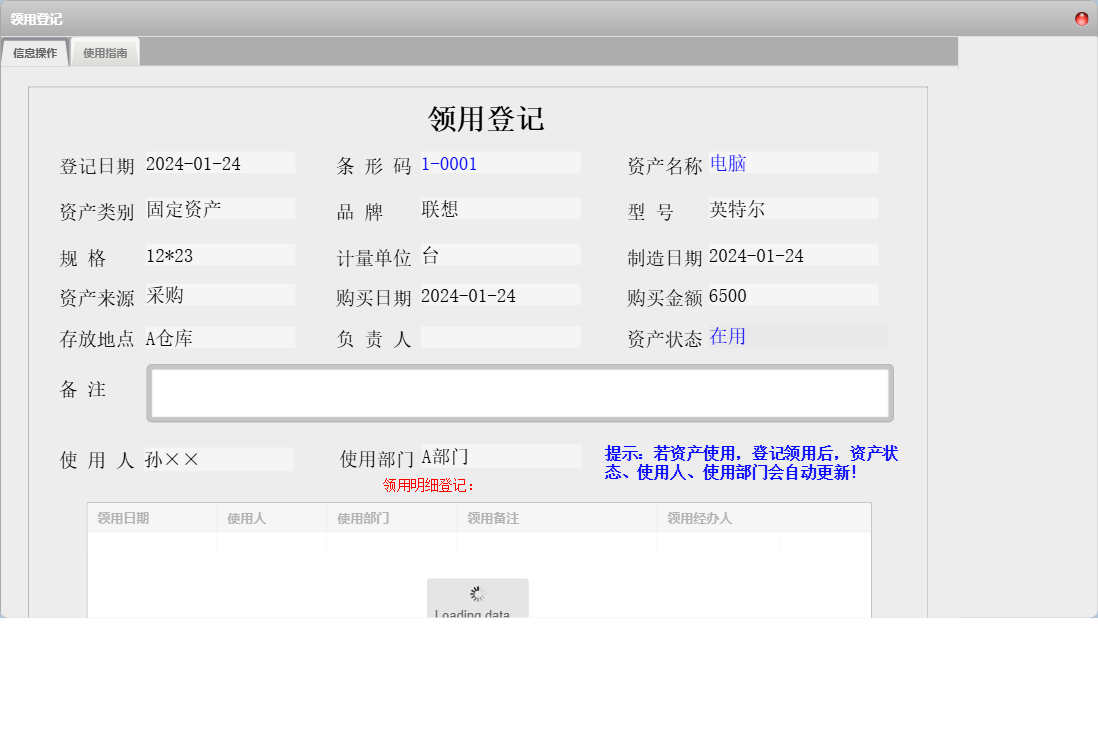This screenshot has height=742, width=1098.
Task: Click the 规格 field showing 12*23
Action: click(x=220, y=254)
